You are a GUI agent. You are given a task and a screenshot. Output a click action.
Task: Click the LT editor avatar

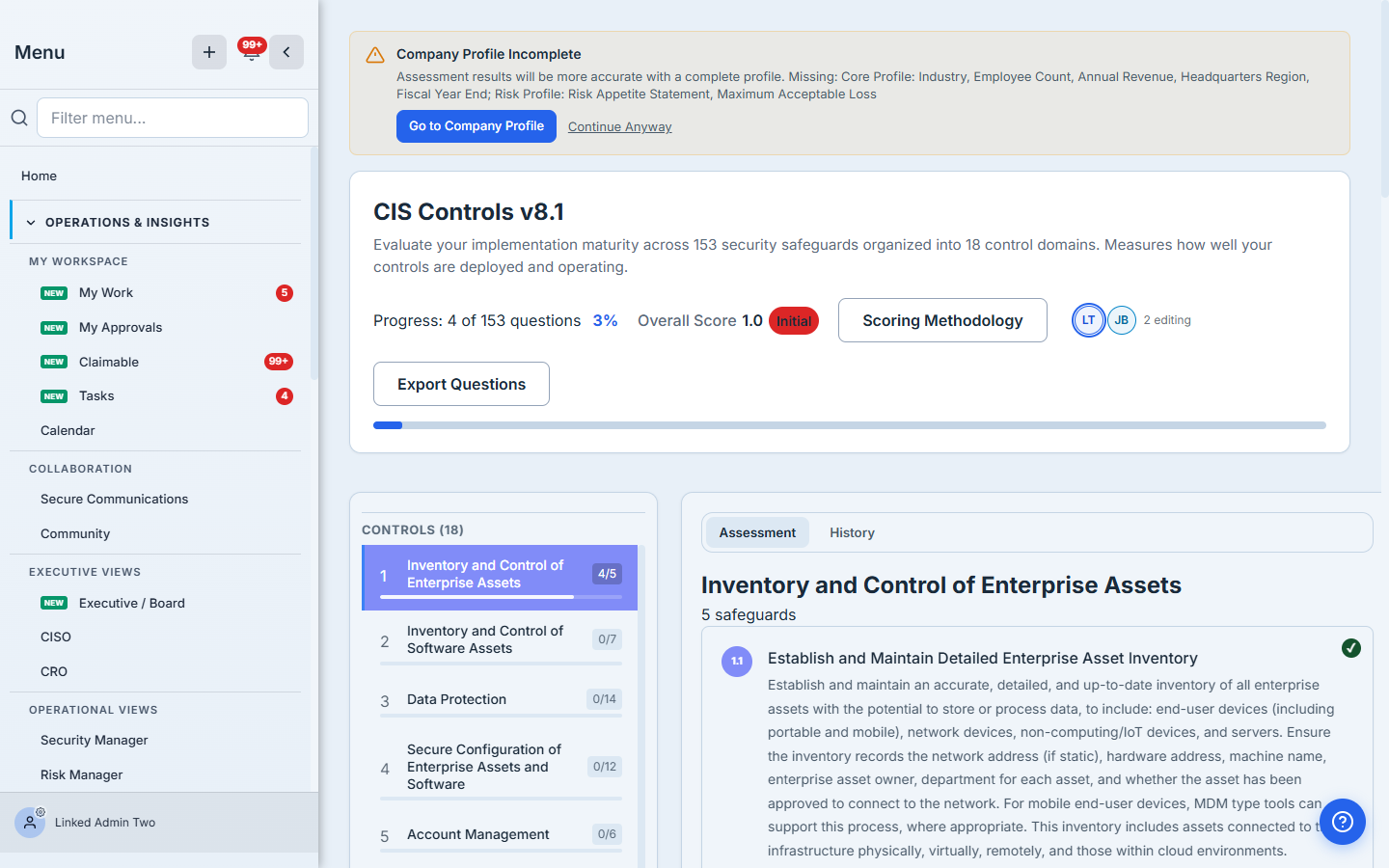(x=1089, y=320)
